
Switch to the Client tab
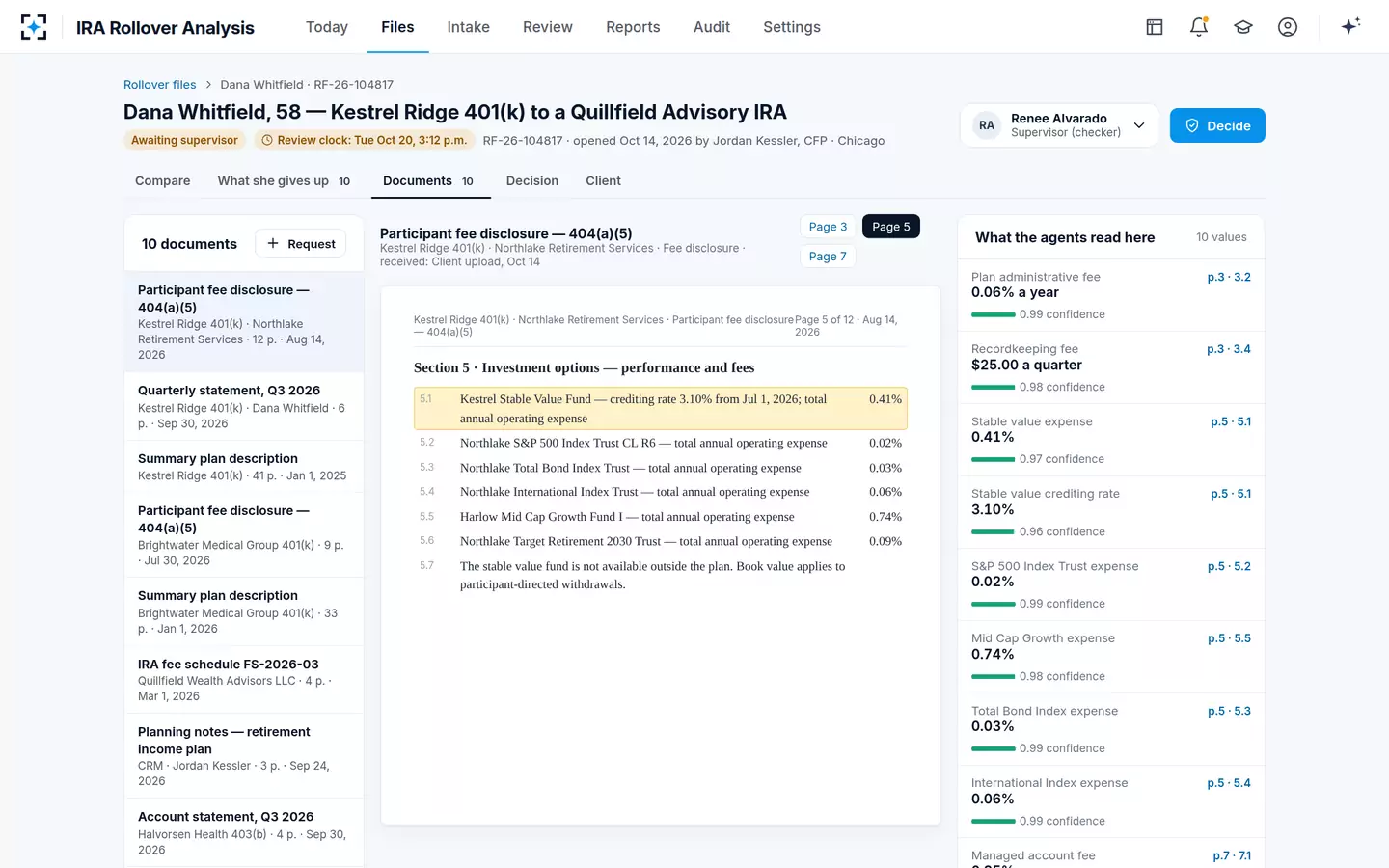pos(604,181)
